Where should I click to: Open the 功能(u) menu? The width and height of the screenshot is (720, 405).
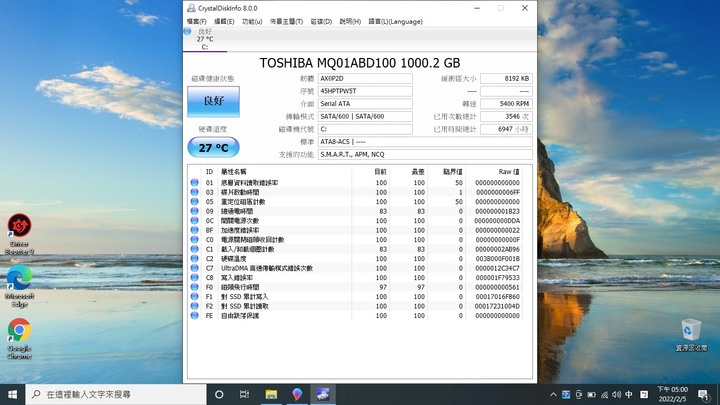252,22
